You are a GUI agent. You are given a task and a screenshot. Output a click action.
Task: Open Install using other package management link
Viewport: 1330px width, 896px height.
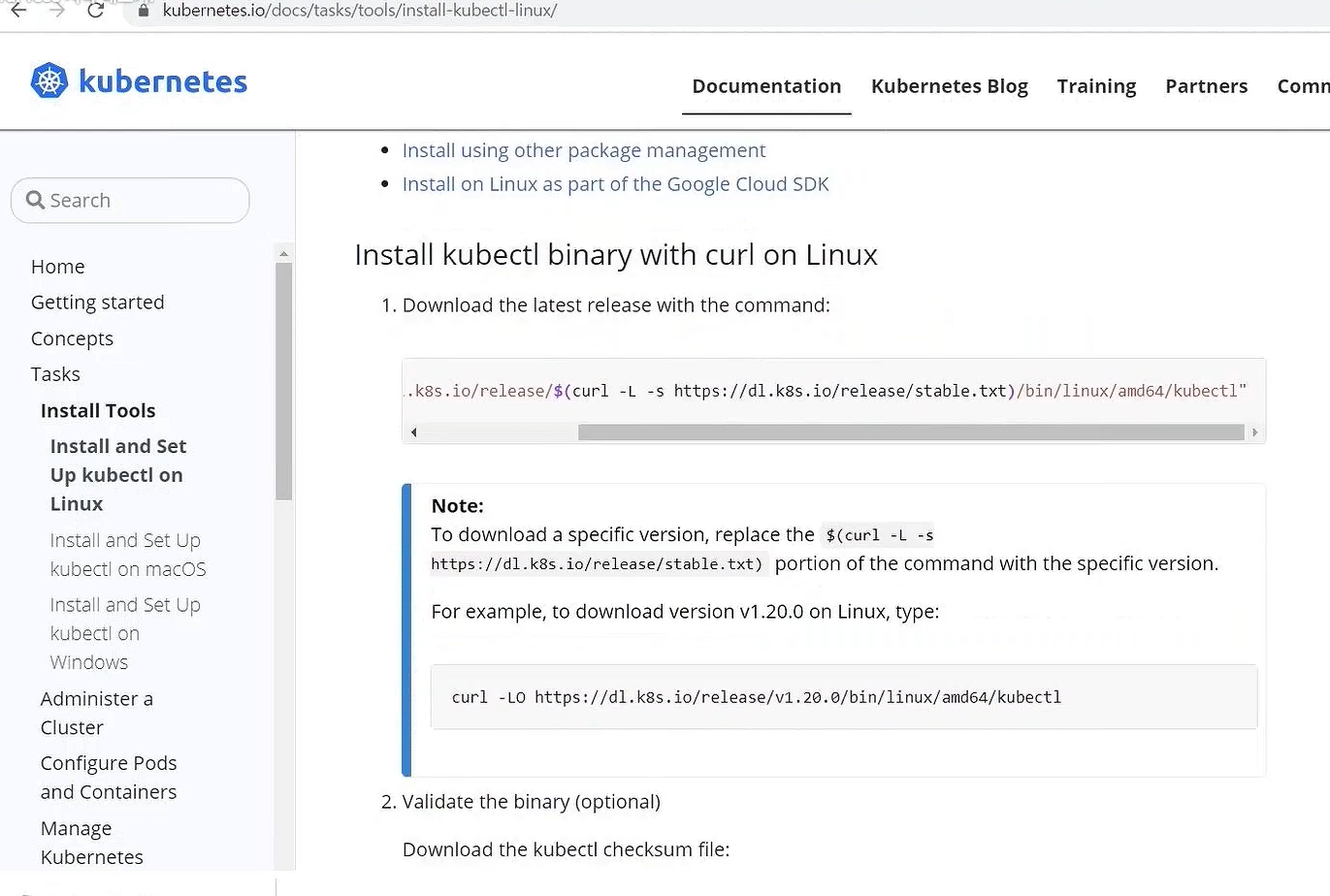pyautogui.click(x=584, y=150)
